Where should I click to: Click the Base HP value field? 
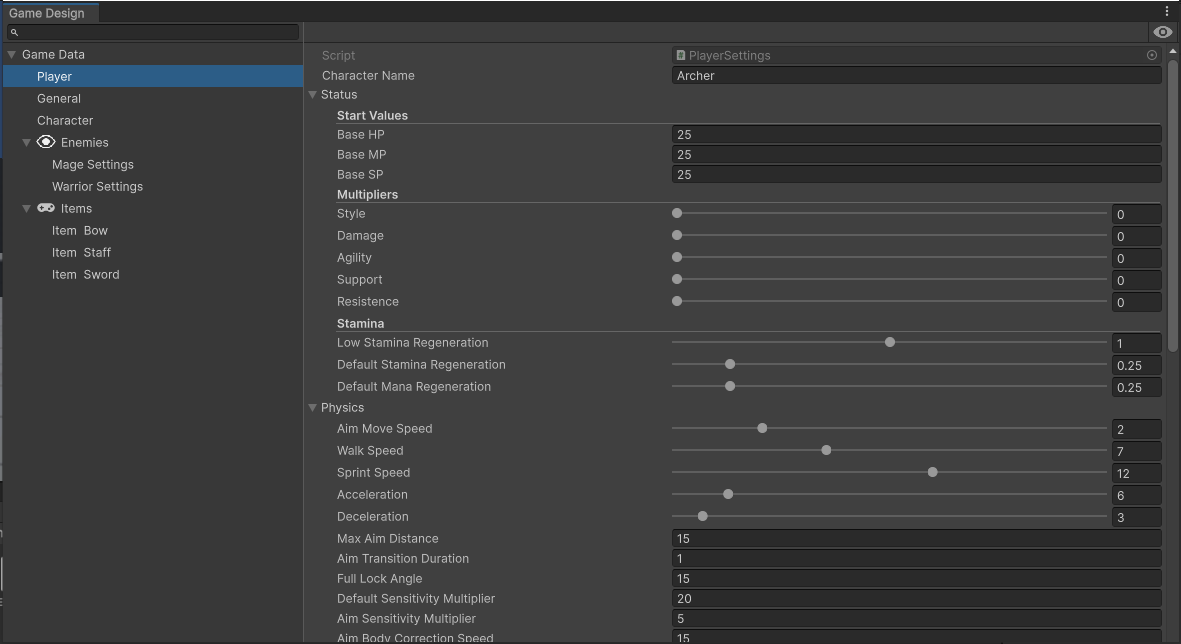click(916, 135)
